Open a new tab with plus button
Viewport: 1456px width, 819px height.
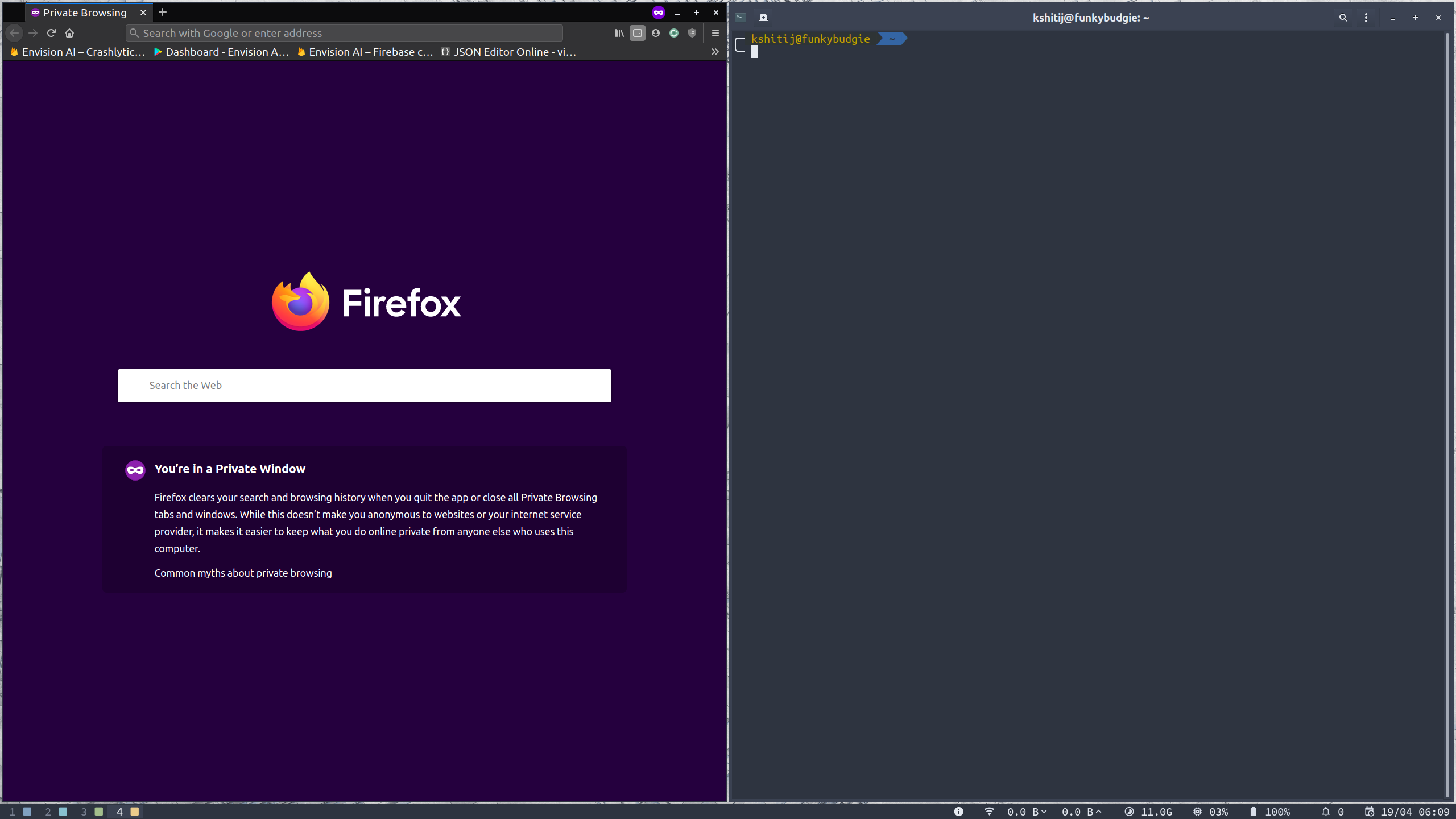(163, 12)
